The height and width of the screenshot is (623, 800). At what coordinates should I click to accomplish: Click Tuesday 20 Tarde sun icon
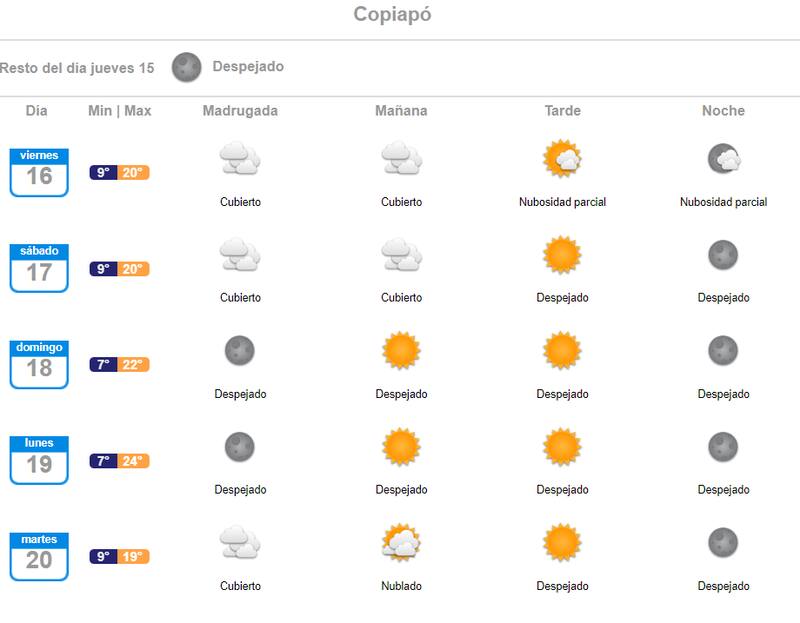click(x=562, y=543)
